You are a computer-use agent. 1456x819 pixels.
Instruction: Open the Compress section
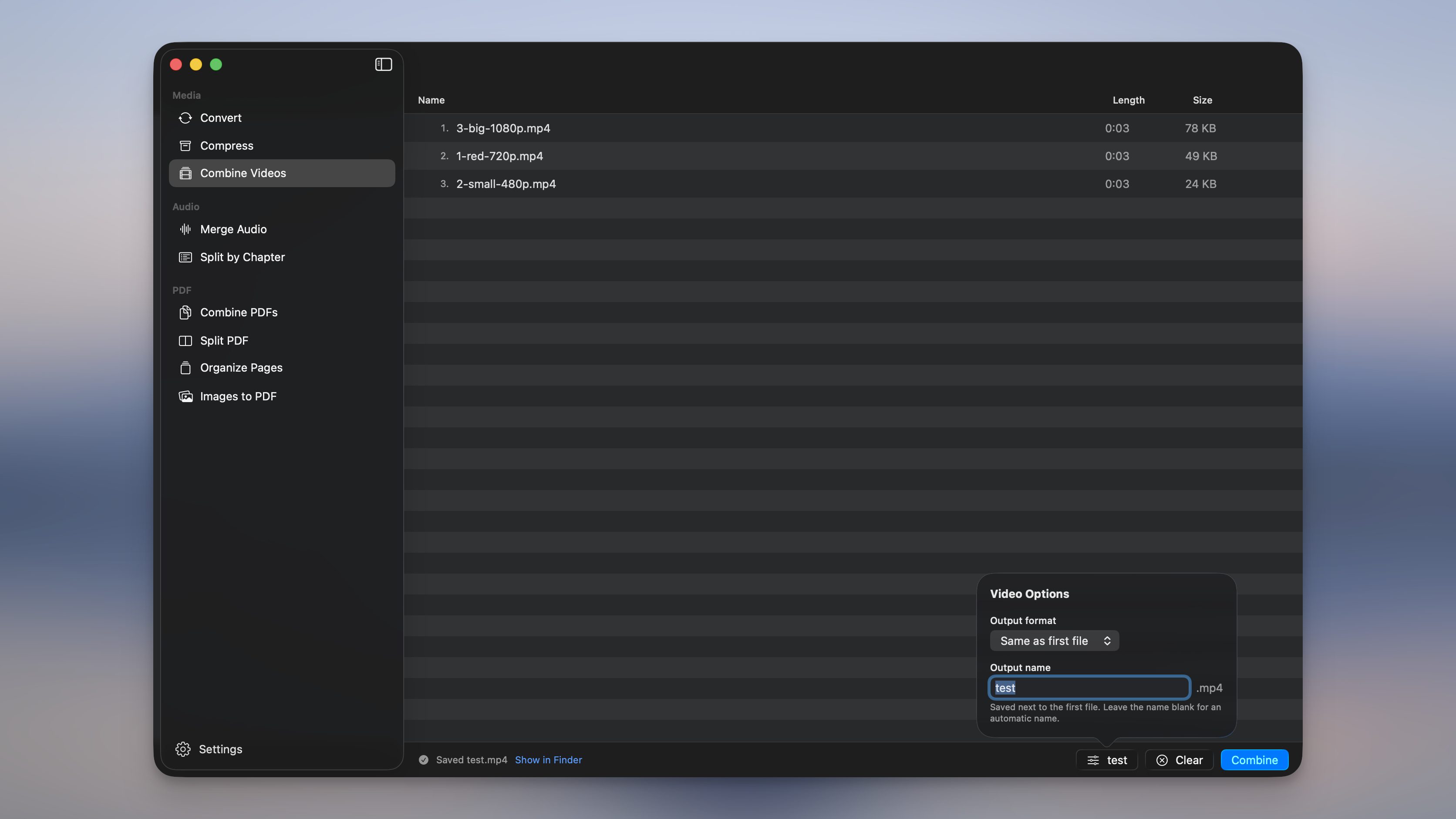(282, 146)
